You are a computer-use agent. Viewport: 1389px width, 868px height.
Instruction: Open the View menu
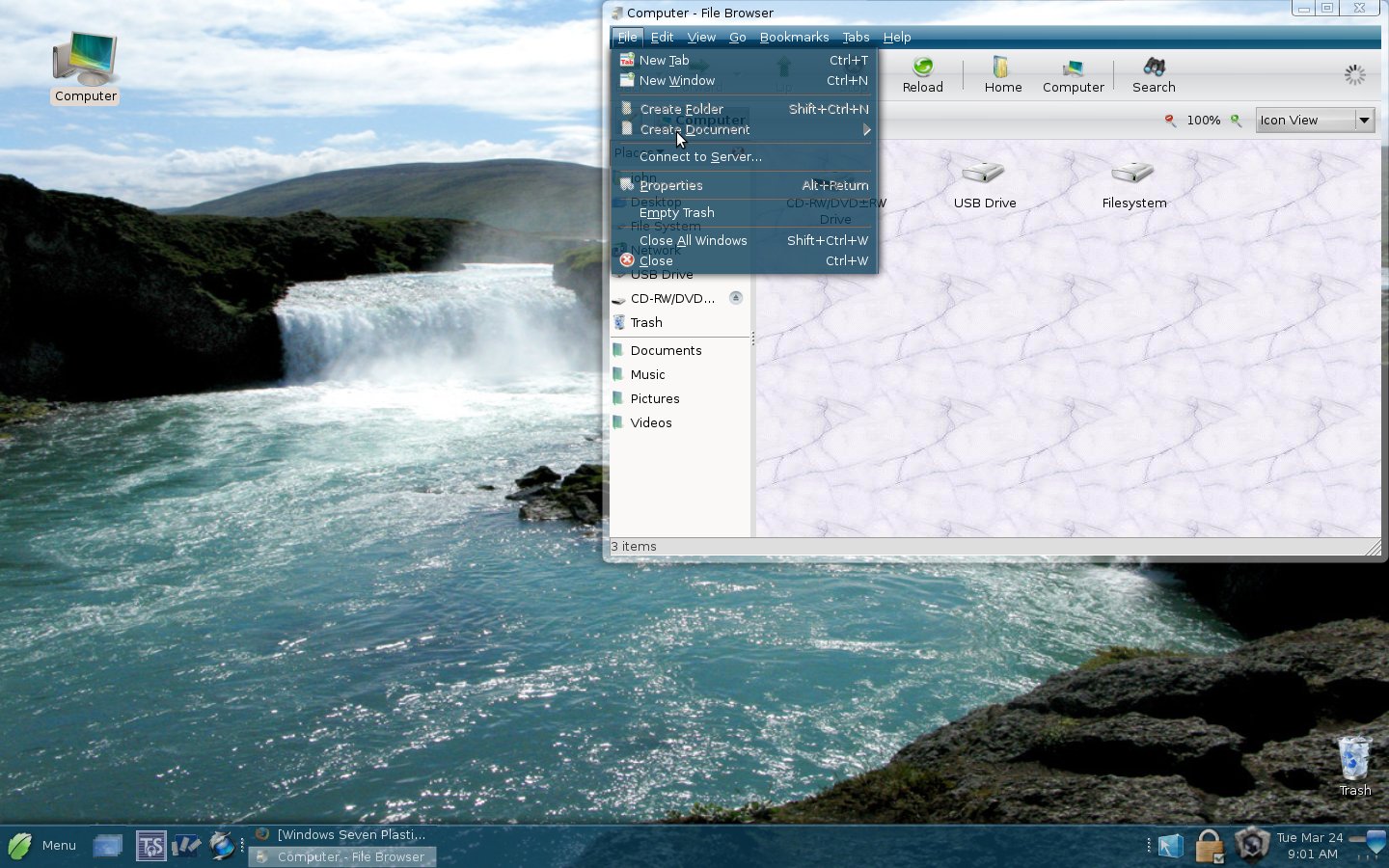(701, 37)
